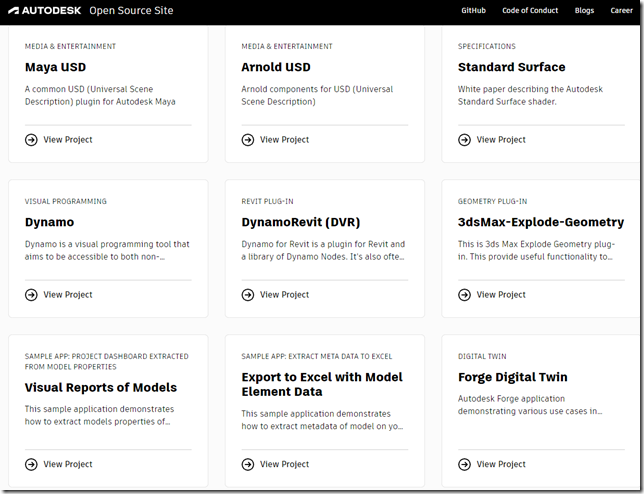Image resolution: width=644 pixels, height=494 pixels.
Task: Click Dynamo for Revit plugin description
Action: coord(323,250)
